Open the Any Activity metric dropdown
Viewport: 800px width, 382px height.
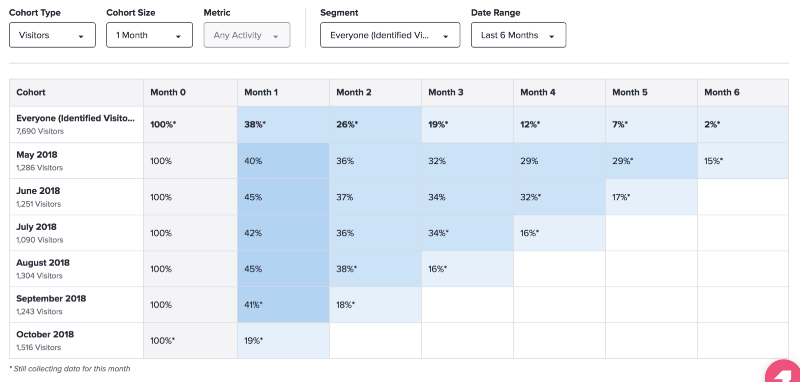coord(247,35)
